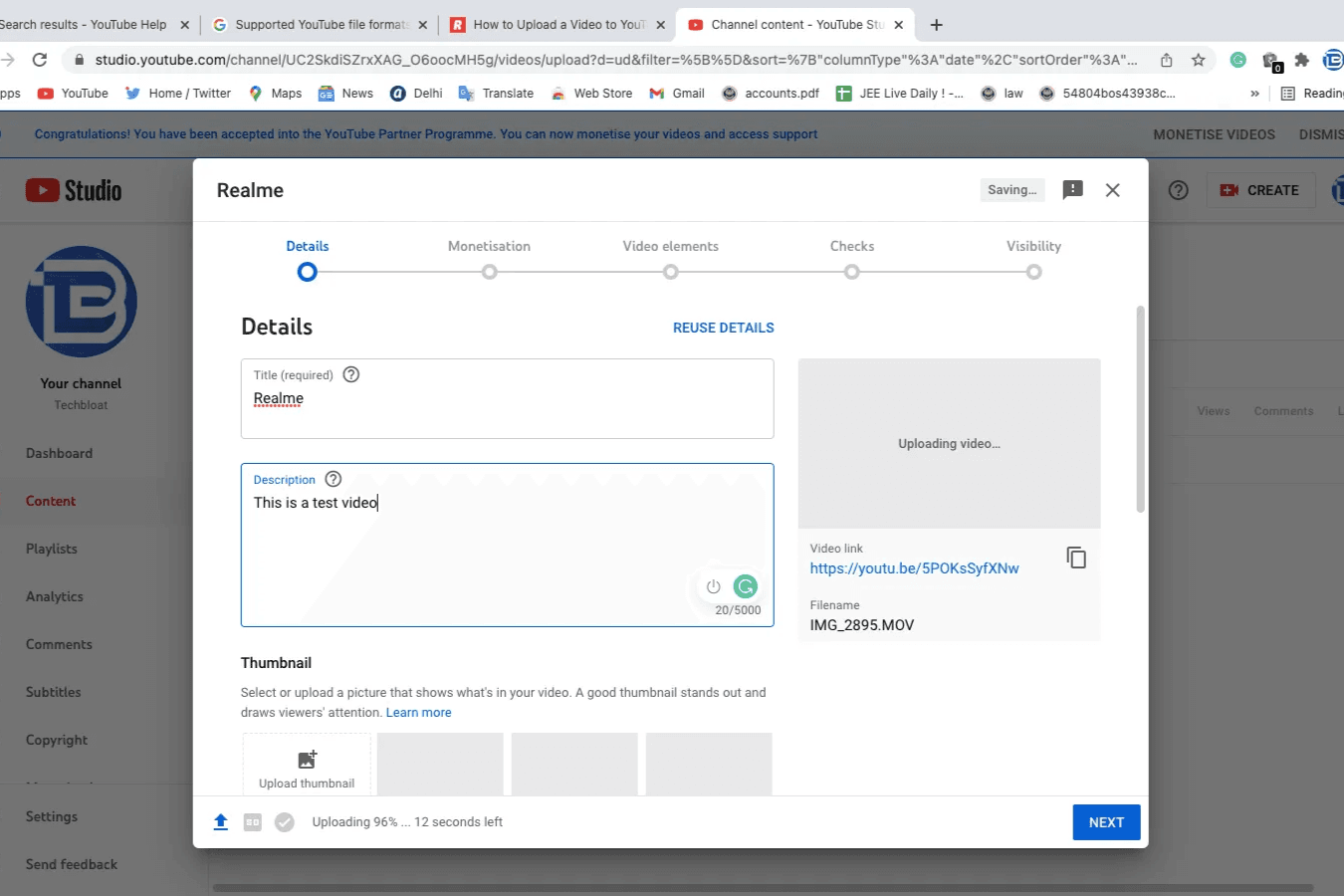Click the Upload thumbnail image icon
This screenshot has width=1344, height=896.
point(307,760)
